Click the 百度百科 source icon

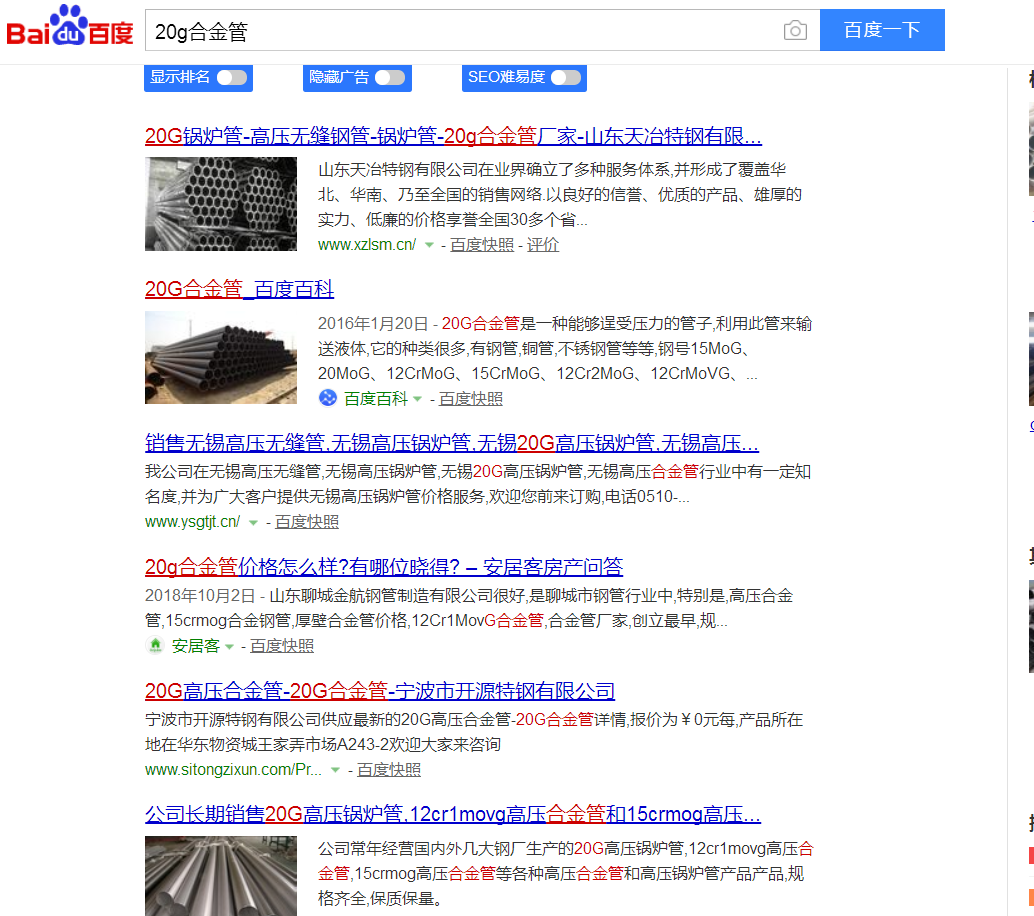pyautogui.click(x=328, y=398)
